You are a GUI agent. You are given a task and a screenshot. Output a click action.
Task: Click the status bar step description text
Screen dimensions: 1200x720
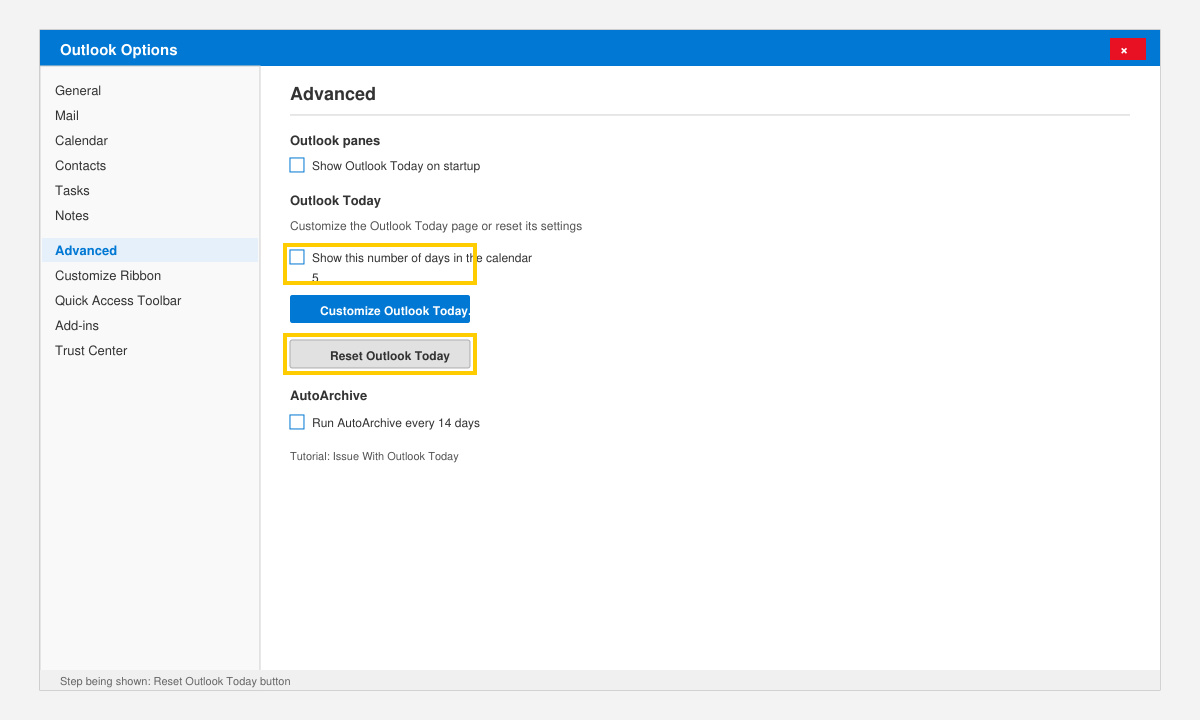(x=175, y=681)
